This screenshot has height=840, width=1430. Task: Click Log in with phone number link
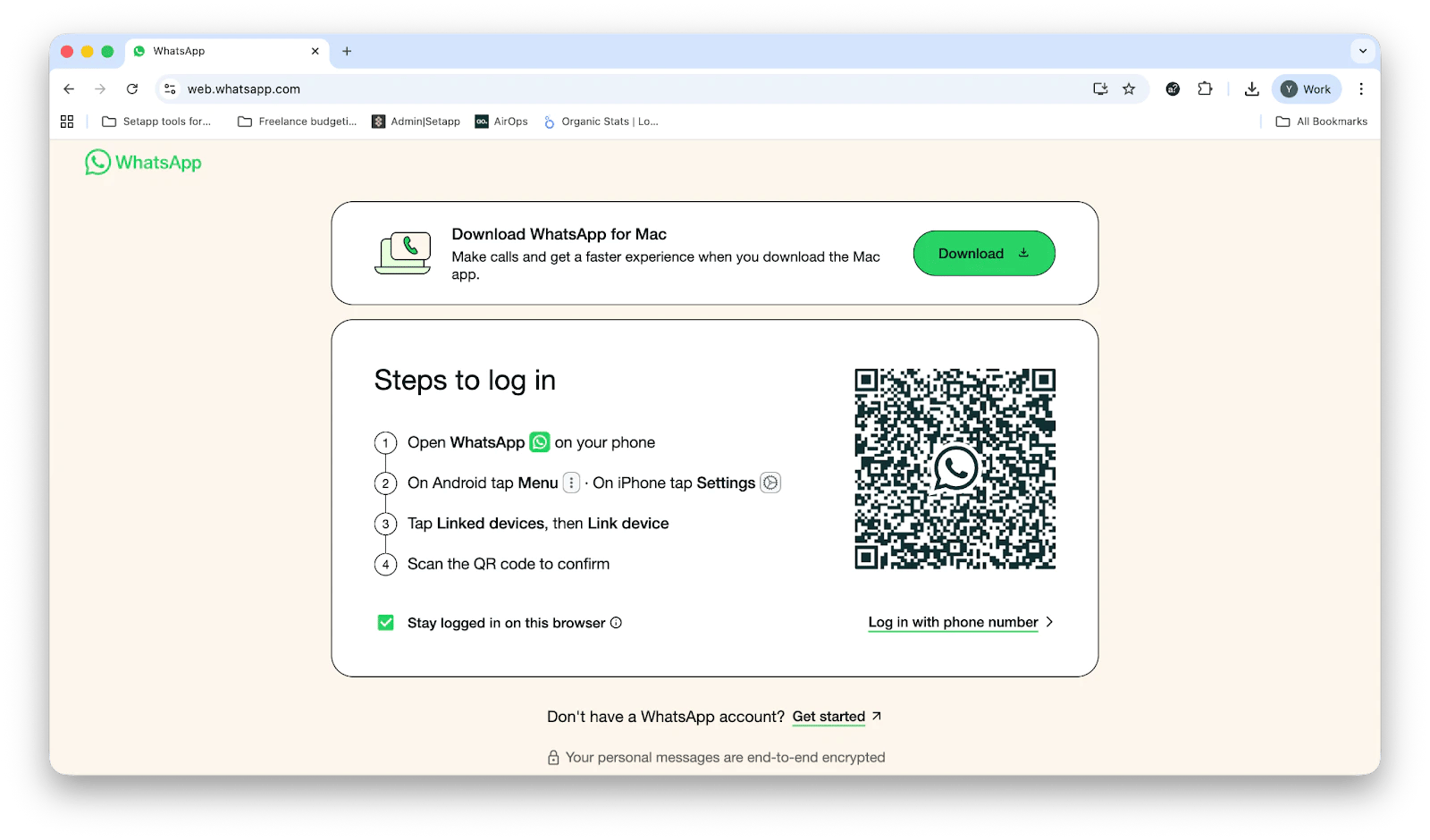pyautogui.click(x=953, y=622)
